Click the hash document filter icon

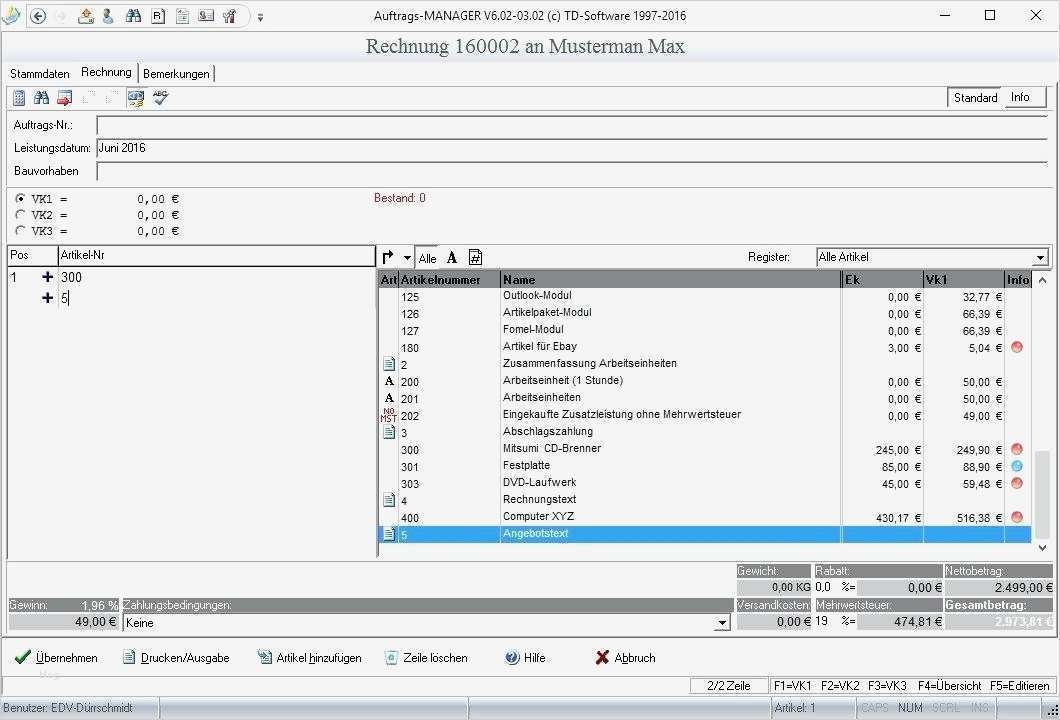(475, 258)
